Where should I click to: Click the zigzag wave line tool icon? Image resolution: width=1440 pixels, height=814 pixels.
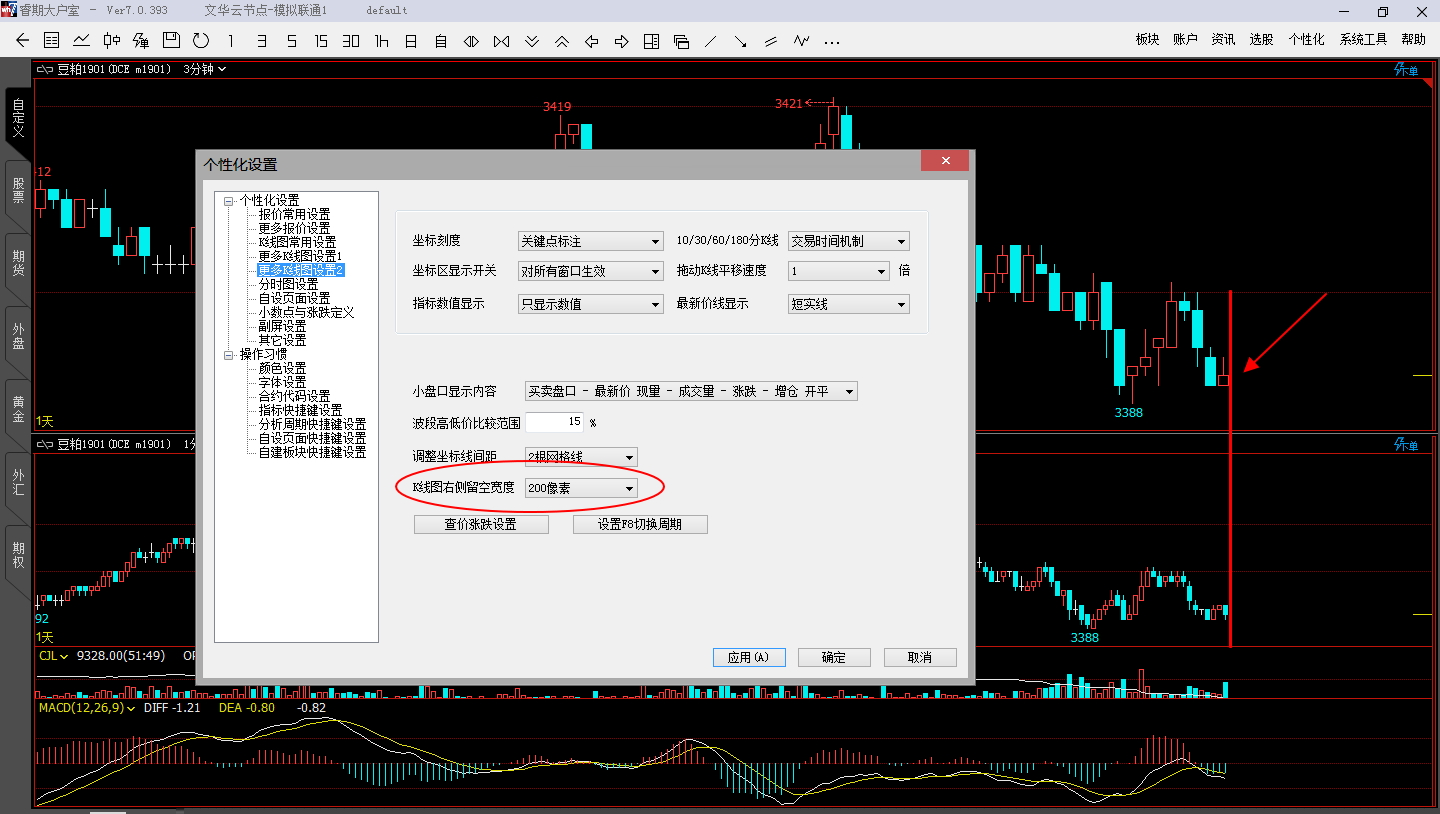[801, 41]
